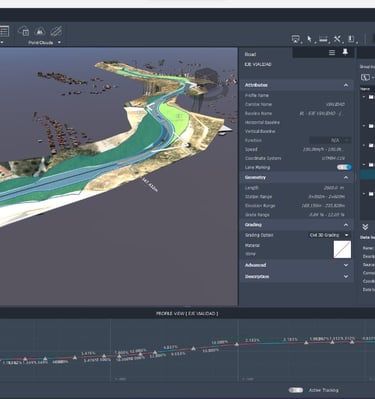Click the station distance label on the 3D road
The width and height of the screenshot is (375, 399).
(x=150, y=184)
